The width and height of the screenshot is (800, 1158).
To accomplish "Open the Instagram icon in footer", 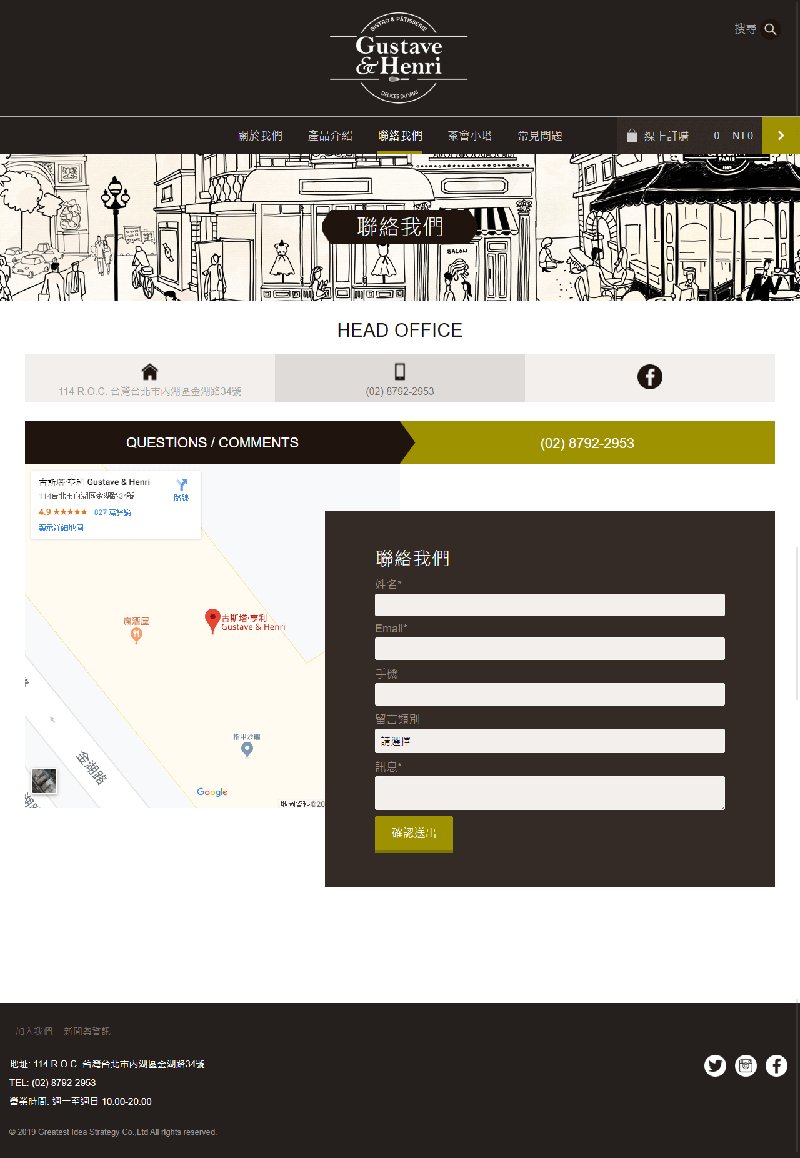I will tap(746, 1066).
